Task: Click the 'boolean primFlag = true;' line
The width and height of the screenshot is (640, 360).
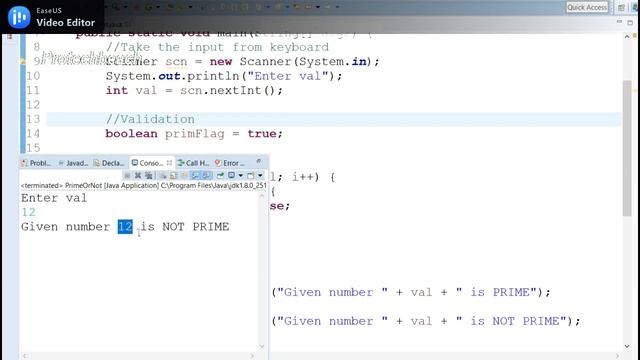Action: point(194,133)
